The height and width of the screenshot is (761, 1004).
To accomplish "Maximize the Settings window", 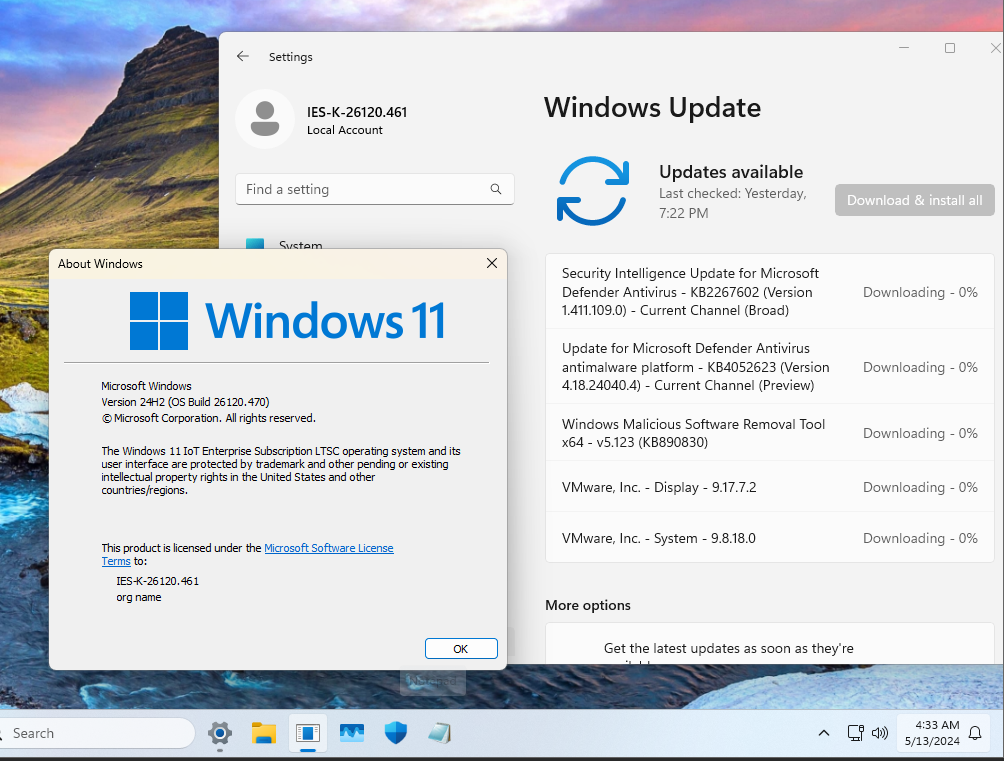I will point(950,48).
